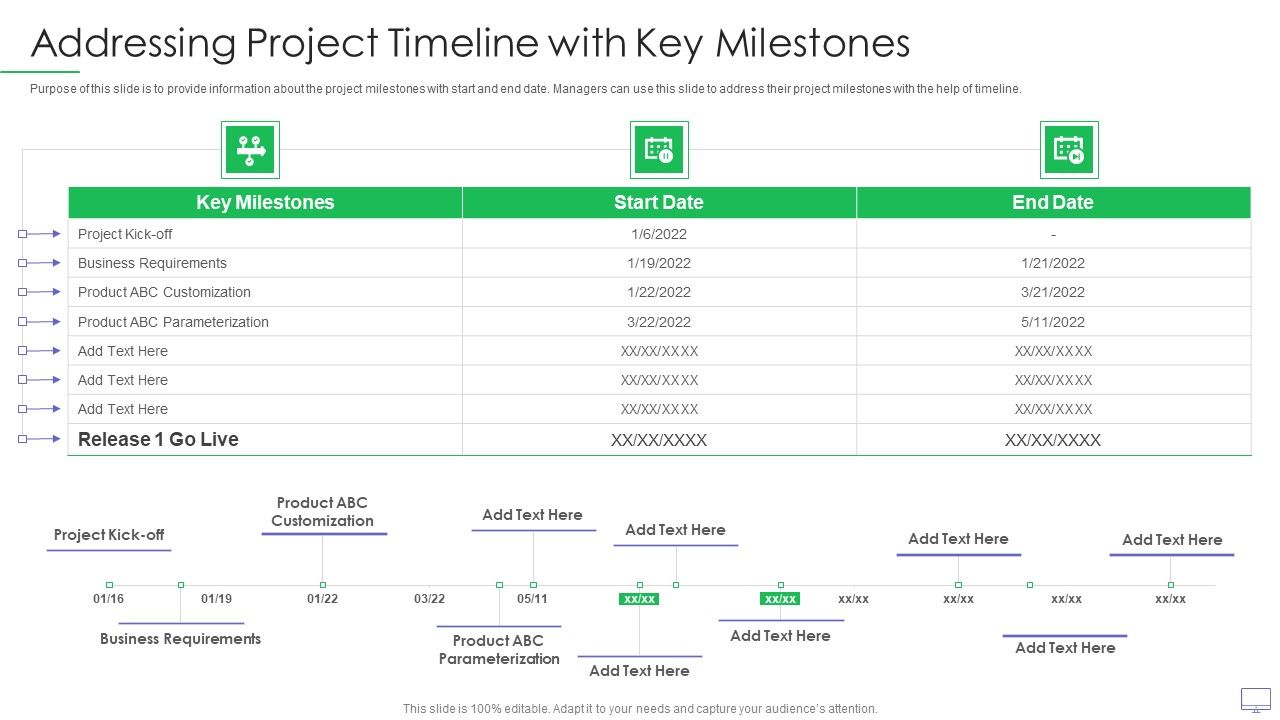Click the 5/11/2022 end date cell

click(1053, 322)
